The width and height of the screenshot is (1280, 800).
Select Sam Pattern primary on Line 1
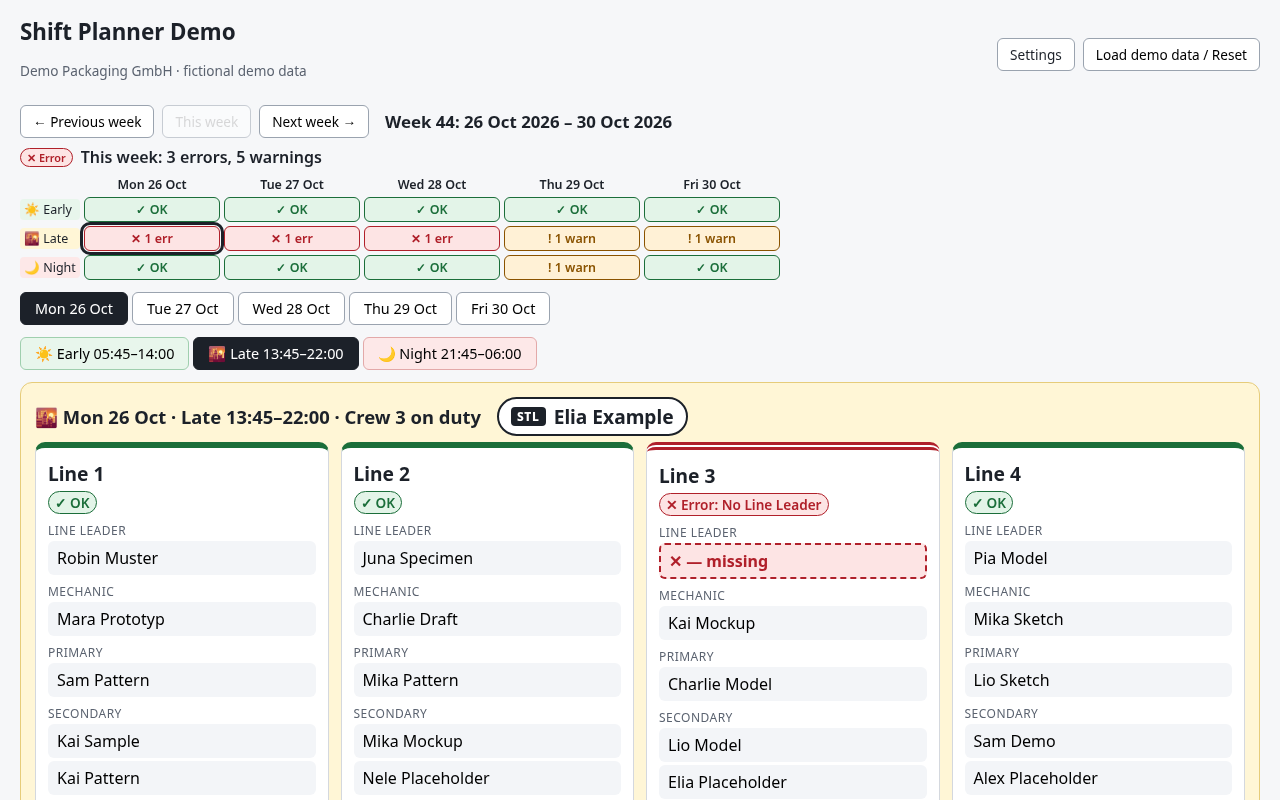point(182,680)
